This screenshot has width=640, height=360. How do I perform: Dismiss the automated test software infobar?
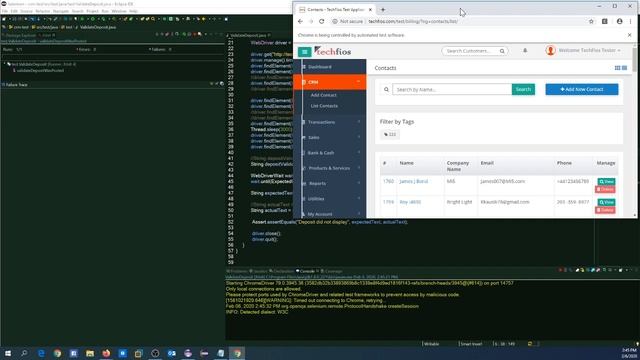click(x=629, y=35)
